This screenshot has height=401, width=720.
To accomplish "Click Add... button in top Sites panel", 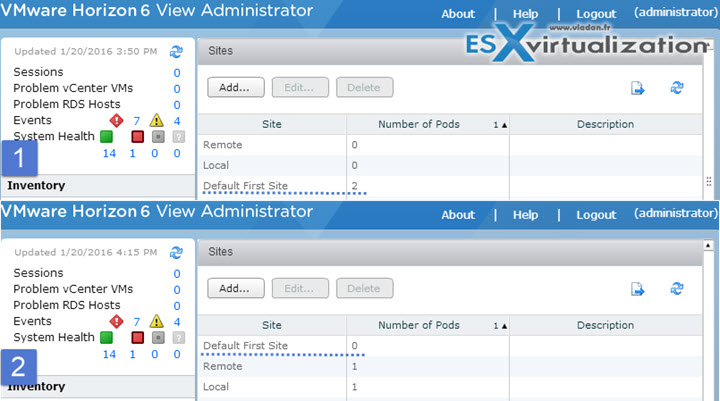I will click(236, 87).
